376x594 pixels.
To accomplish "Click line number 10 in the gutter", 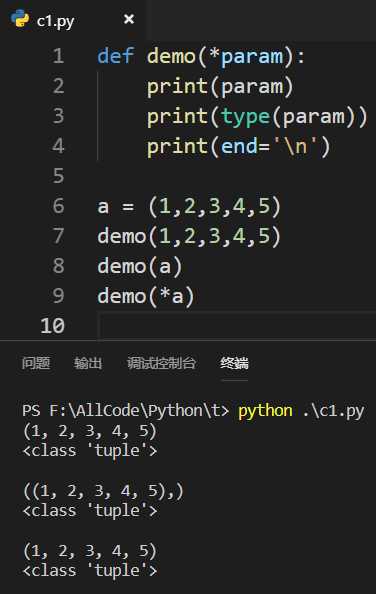I will pyautogui.click(x=53, y=326).
